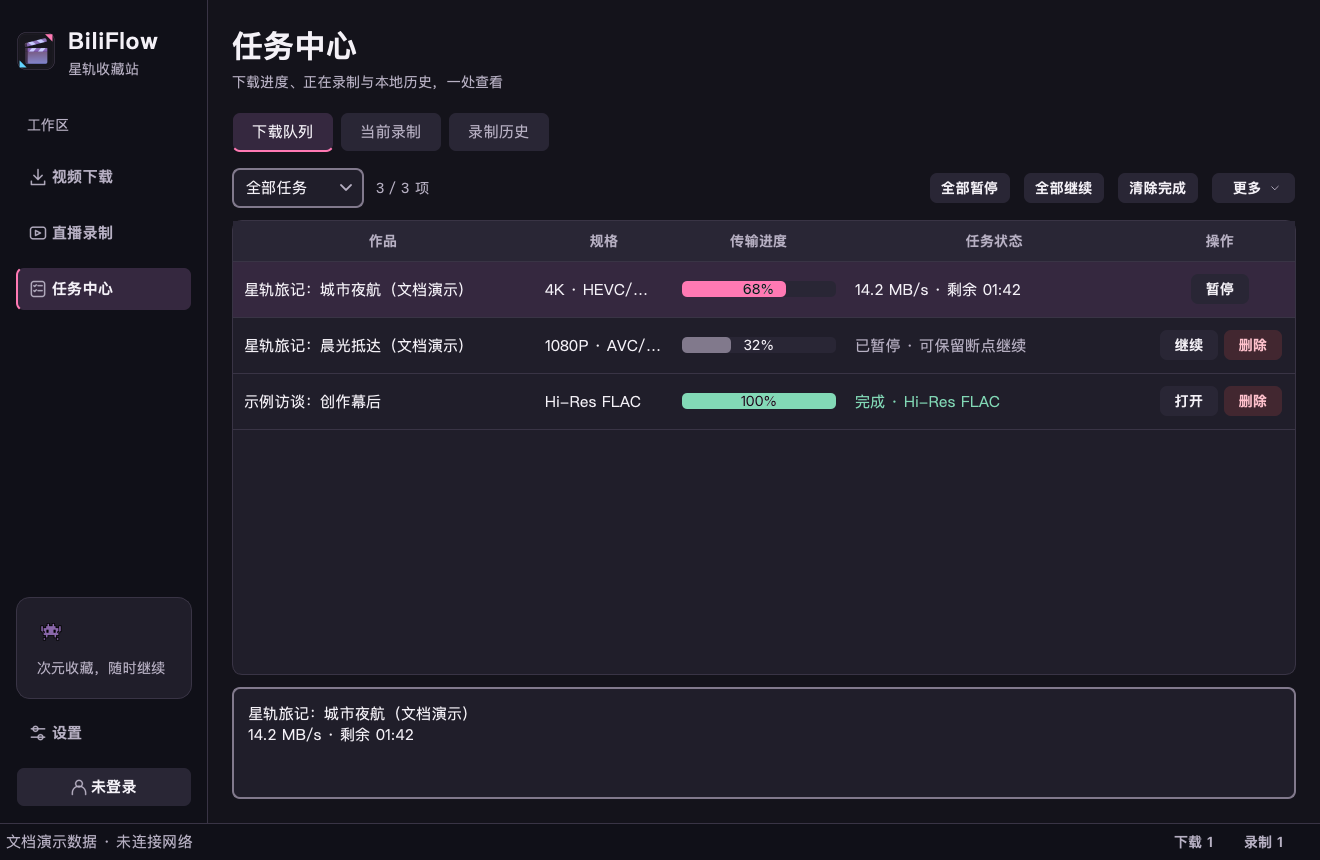Click the 已暂停 · 可保留断点继续 status
Viewport: 1320px width, 860px height.
point(940,345)
